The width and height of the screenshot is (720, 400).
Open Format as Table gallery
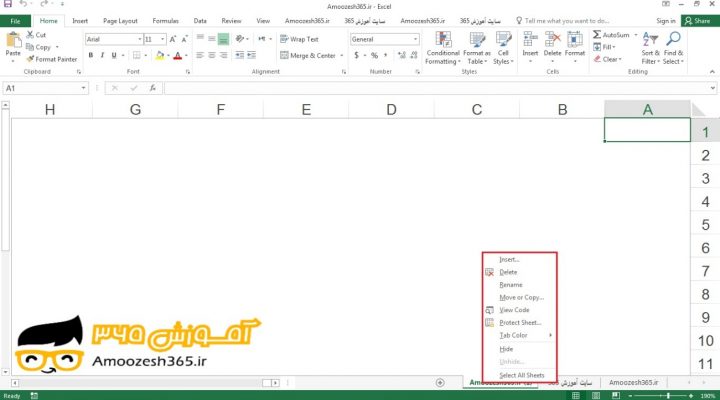tap(477, 48)
